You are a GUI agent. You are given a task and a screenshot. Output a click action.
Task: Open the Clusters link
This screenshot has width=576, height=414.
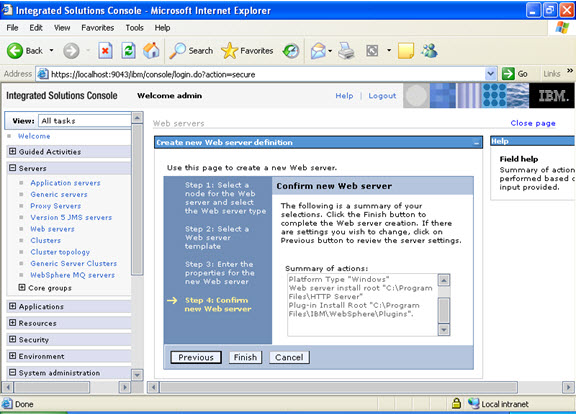(x=46, y=240)
